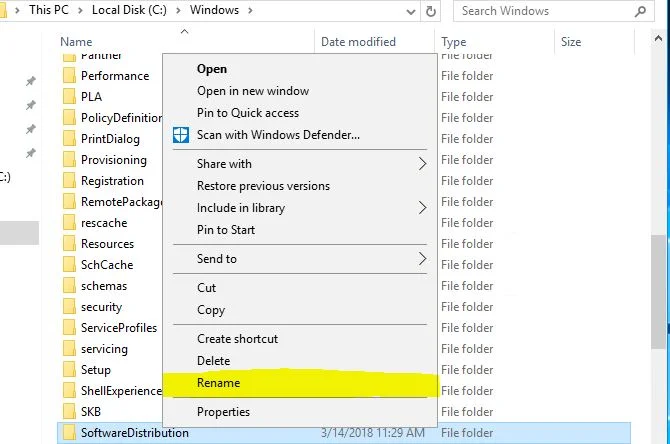Click the vertical scrollbar thumb

click(x=658, y=292)
